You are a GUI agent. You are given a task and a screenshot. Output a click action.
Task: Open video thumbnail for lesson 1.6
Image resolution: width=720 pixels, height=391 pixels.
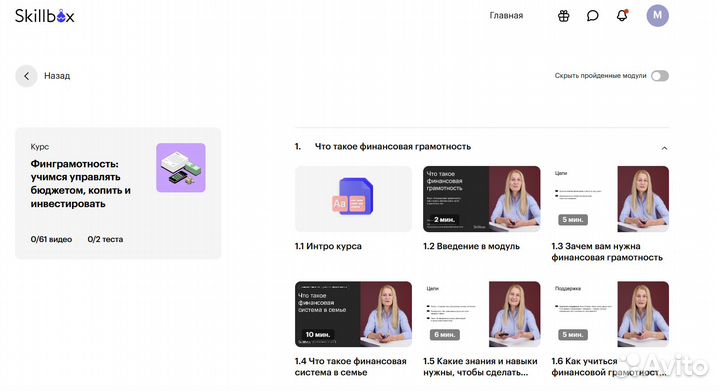[610, 314]
